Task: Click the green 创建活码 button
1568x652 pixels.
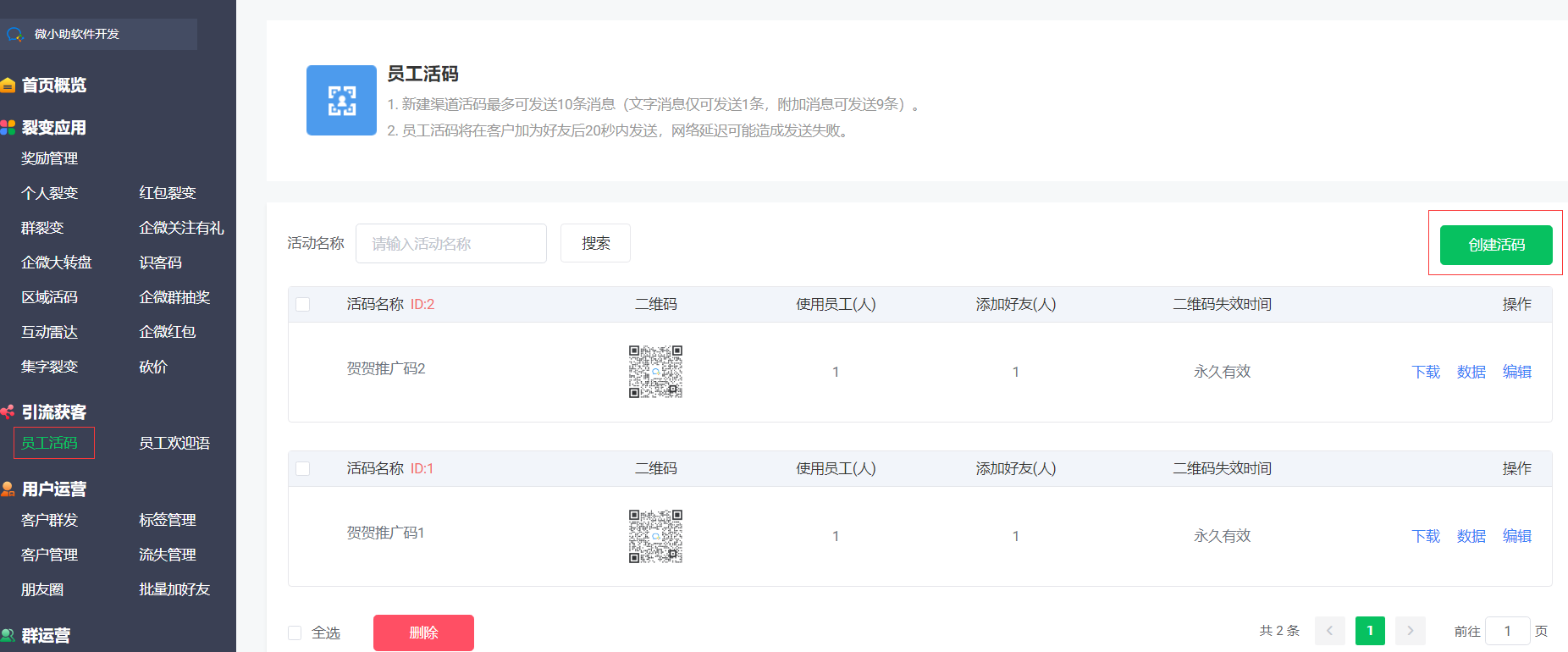Action: coord(1495,245)
